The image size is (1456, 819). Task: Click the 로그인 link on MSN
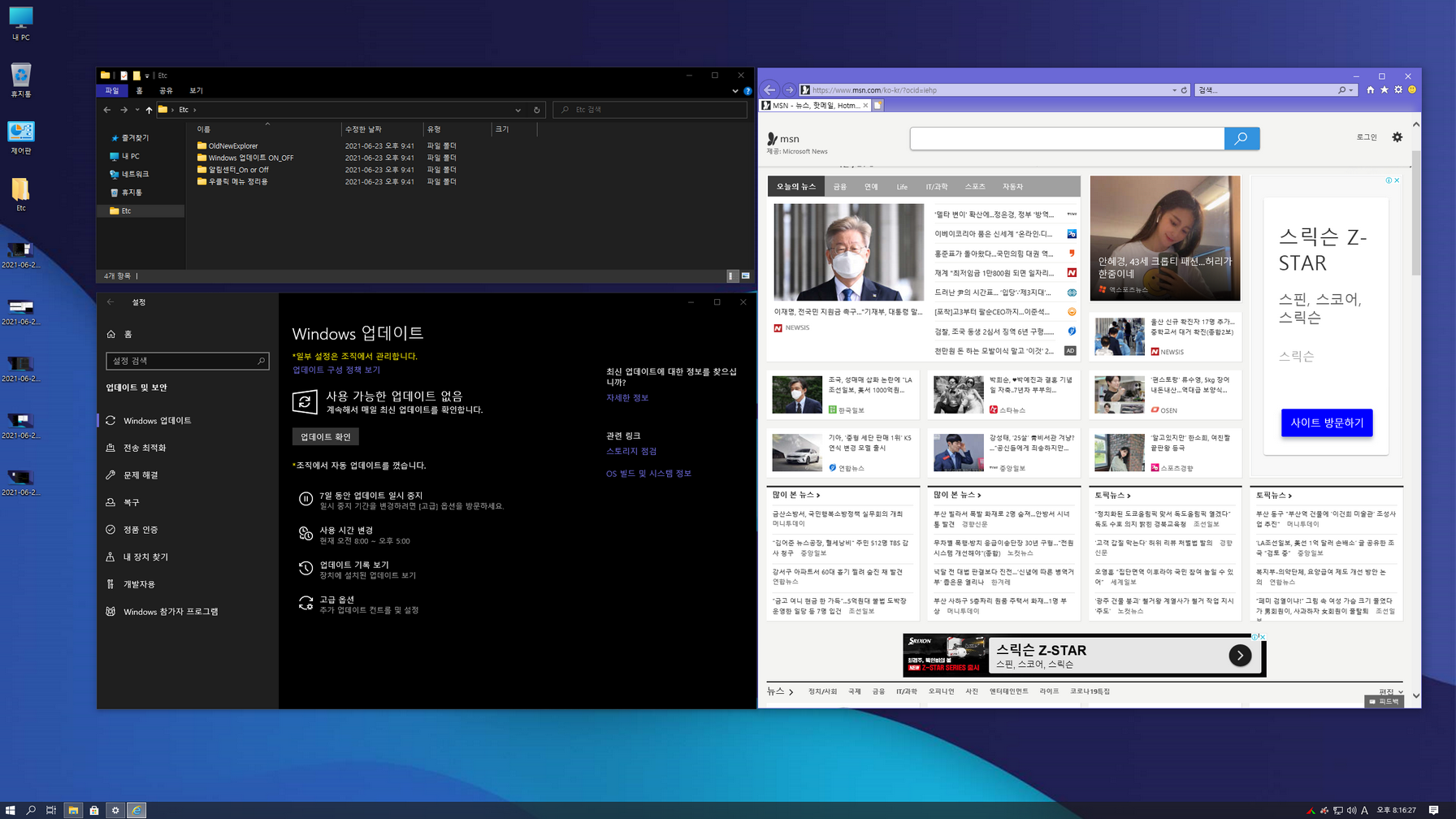point(1367,137)
